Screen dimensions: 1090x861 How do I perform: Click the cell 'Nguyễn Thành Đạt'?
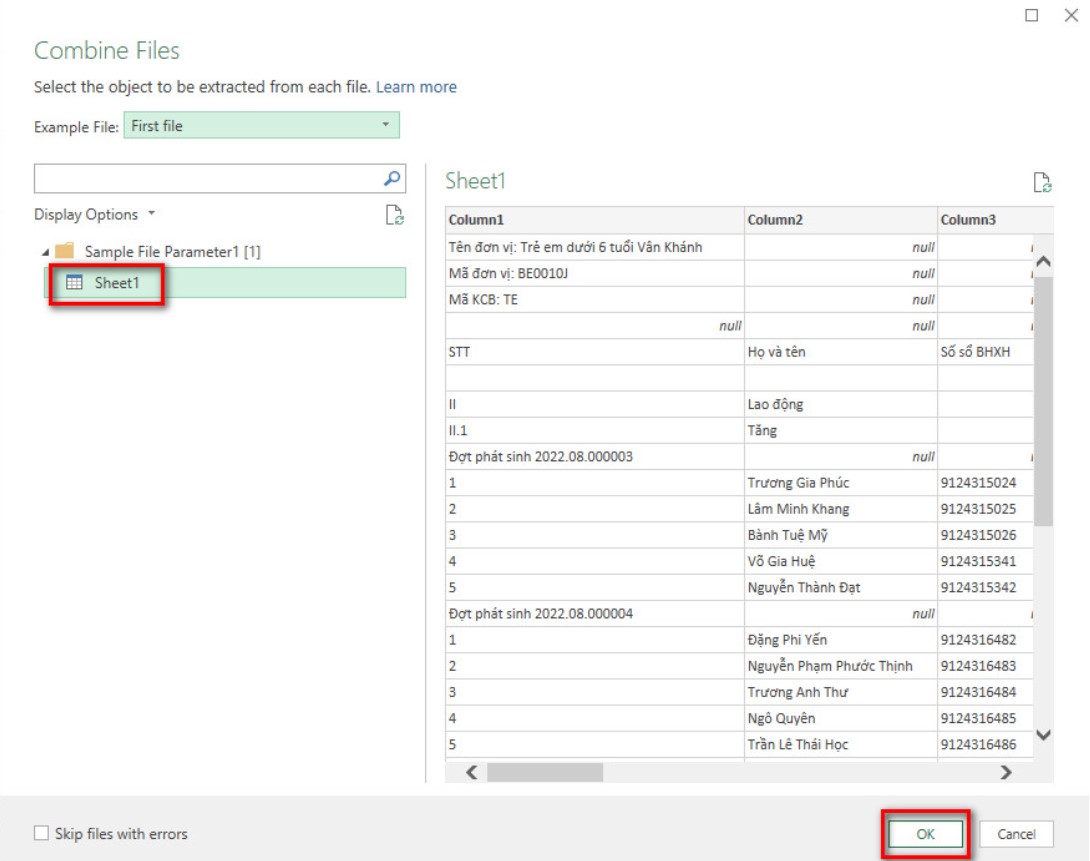tap(840, 587)
